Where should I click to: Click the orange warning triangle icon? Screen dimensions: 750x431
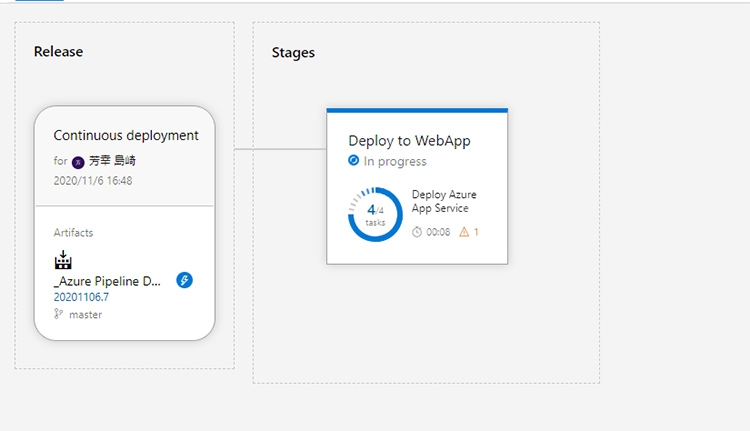464,232
